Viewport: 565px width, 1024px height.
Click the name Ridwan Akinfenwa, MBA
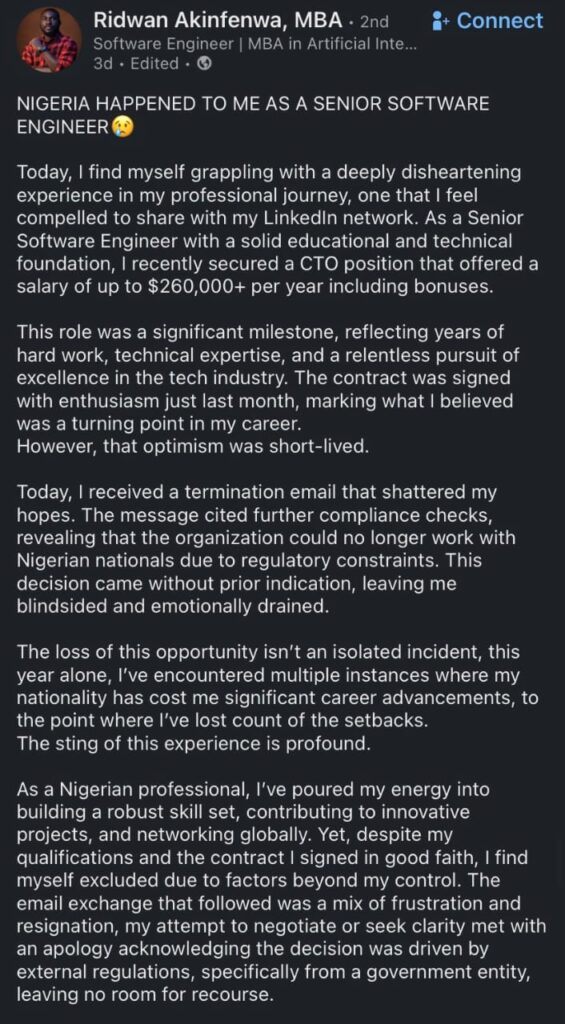[218, 21]
